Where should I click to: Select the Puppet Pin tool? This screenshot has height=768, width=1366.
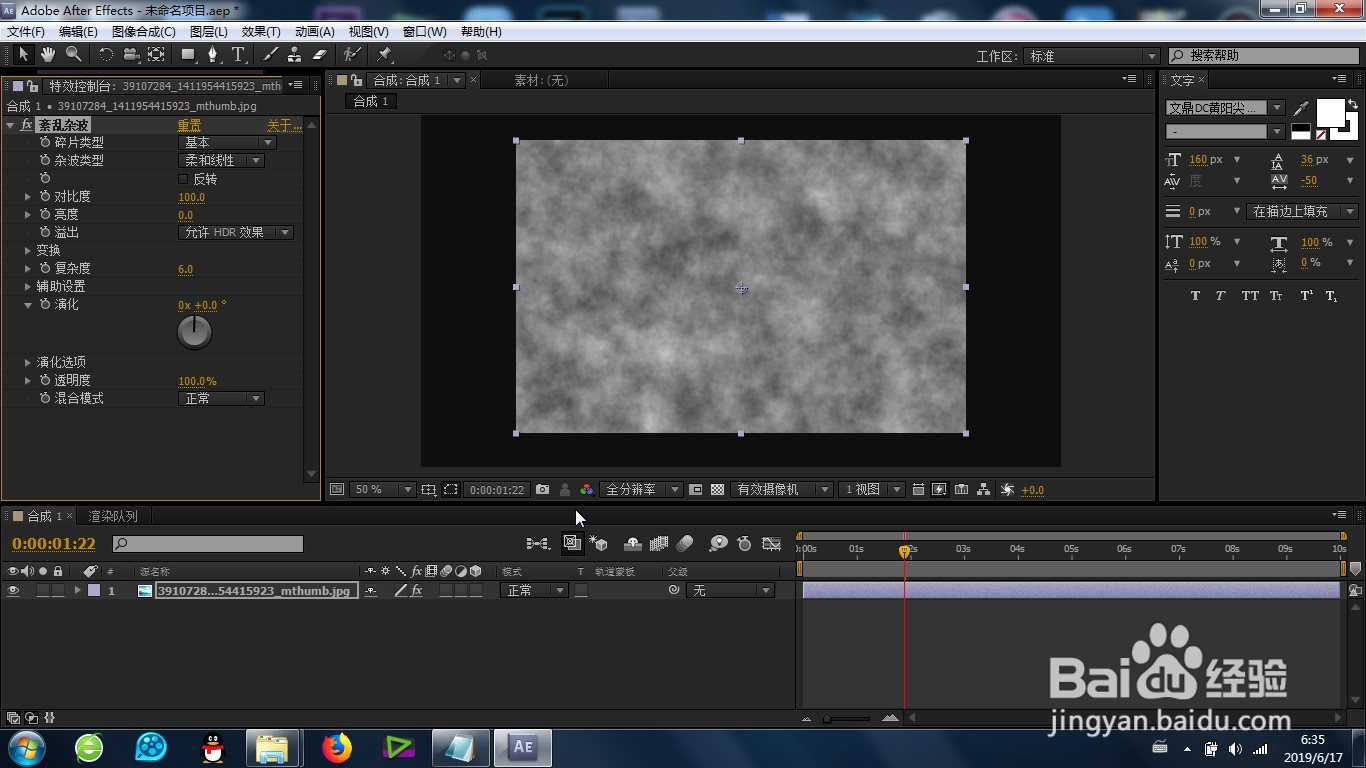click(384, 54)
